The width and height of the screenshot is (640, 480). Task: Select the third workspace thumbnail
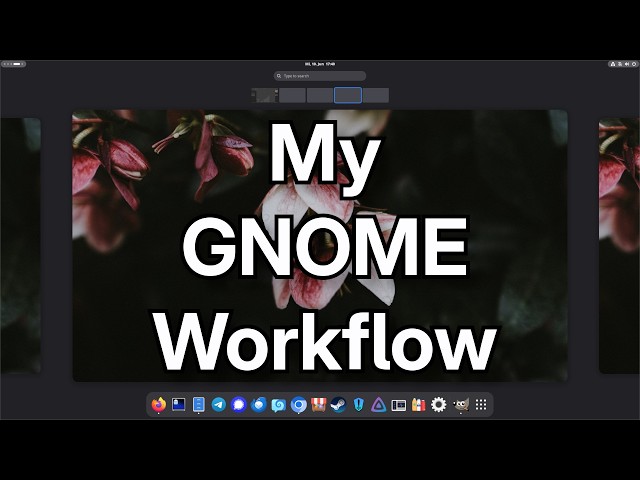(320, 95)
